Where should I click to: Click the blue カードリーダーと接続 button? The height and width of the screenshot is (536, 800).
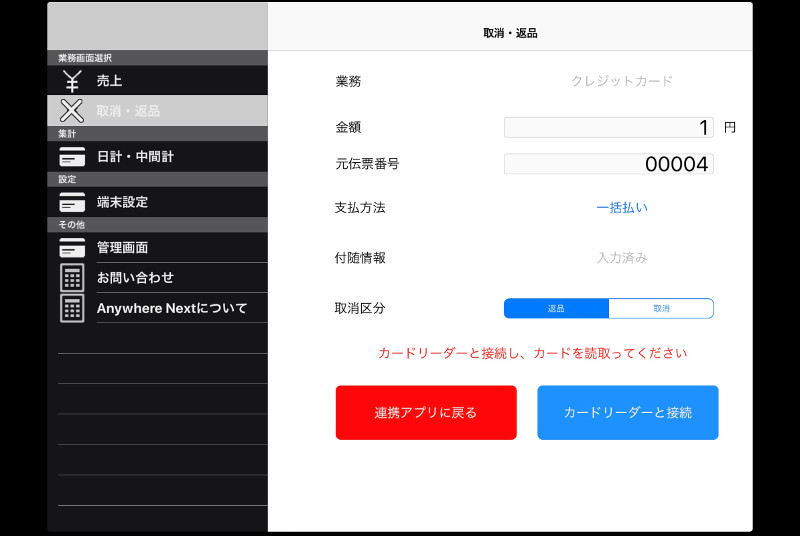tap(628, 413)
